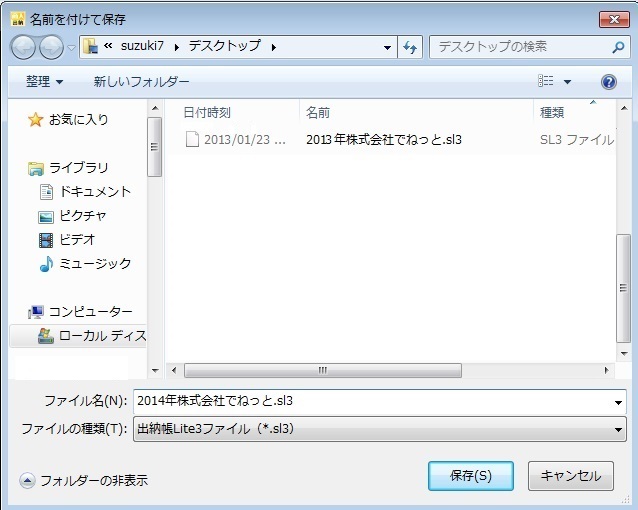The height and width of the screenshot is (510, 638).
Task: Click the file icon of the 2013 file
Action: 192,139
